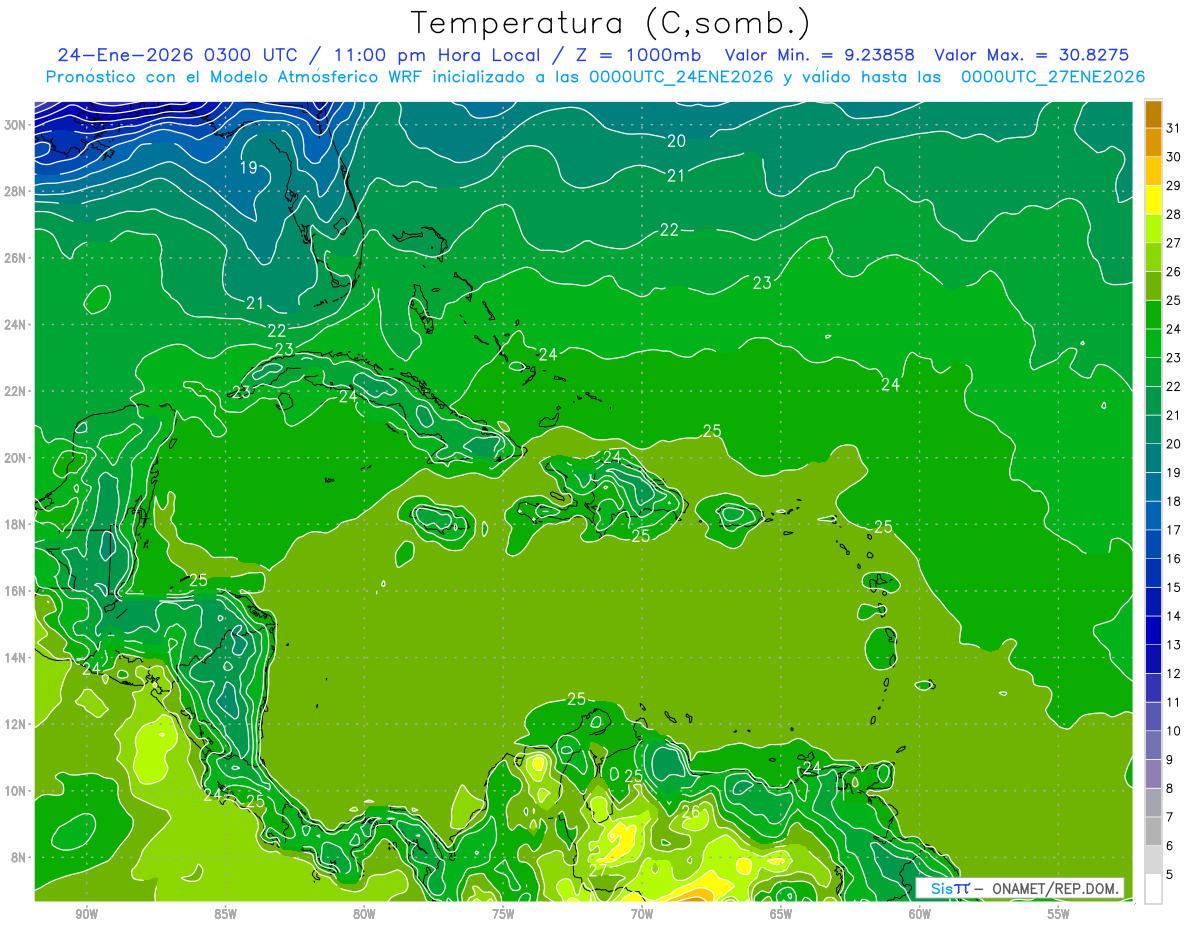Click the color scale label 12
Viewport: 1200px width, 927px height.
pyautogui.click(x=1173, y=674)
